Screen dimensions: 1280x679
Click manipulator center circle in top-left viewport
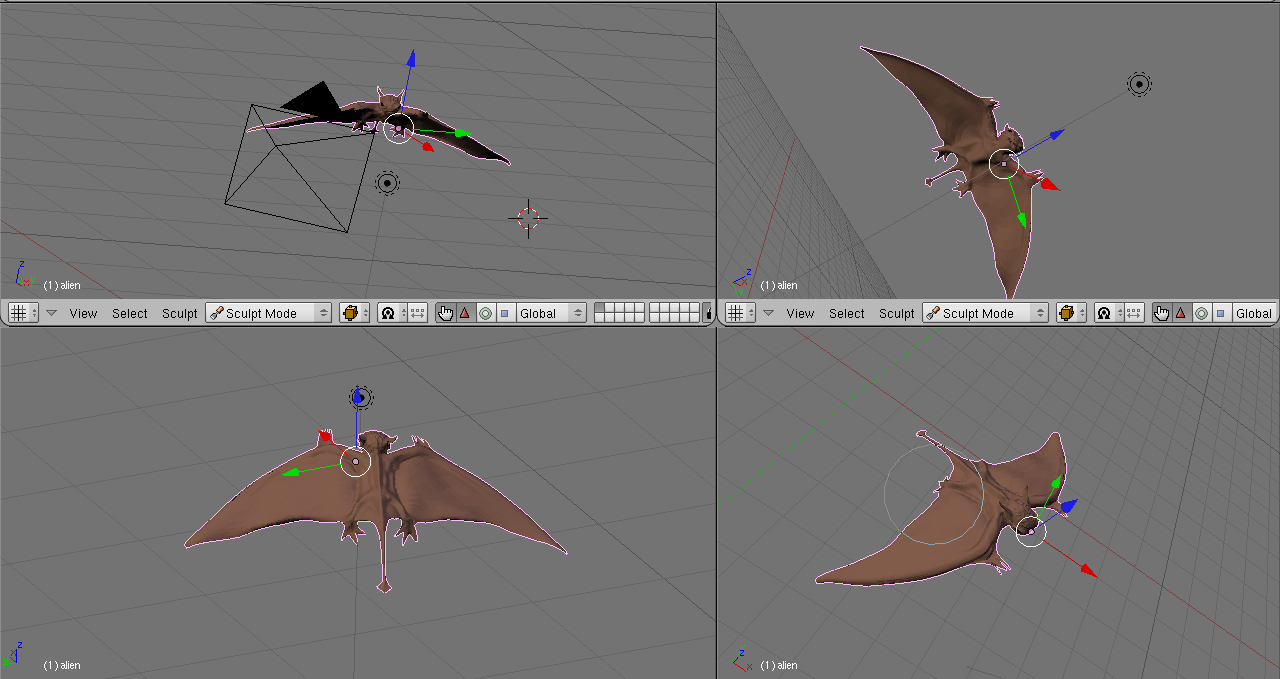[399, 128]
